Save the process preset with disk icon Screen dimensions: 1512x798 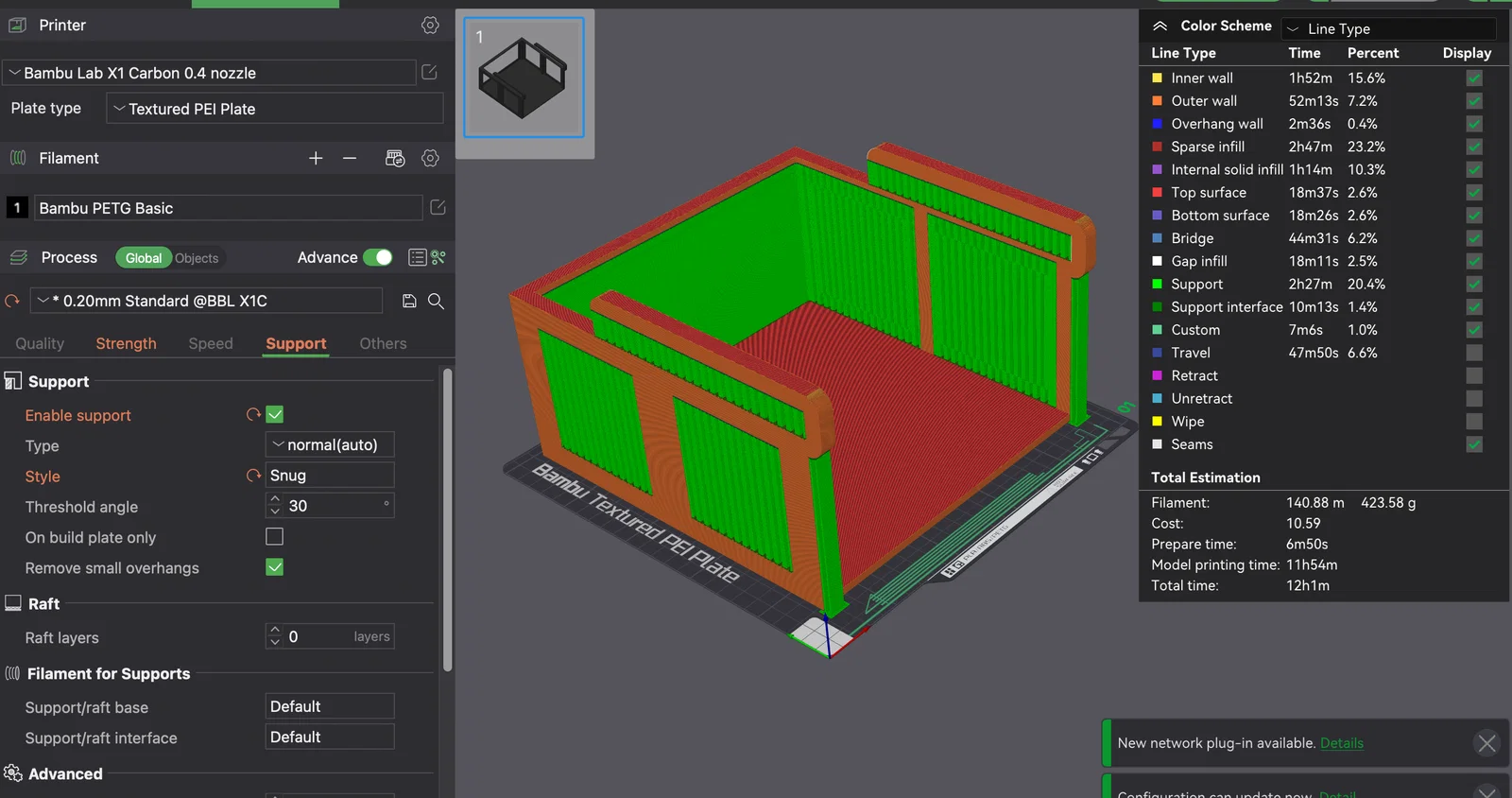[409, 301]
